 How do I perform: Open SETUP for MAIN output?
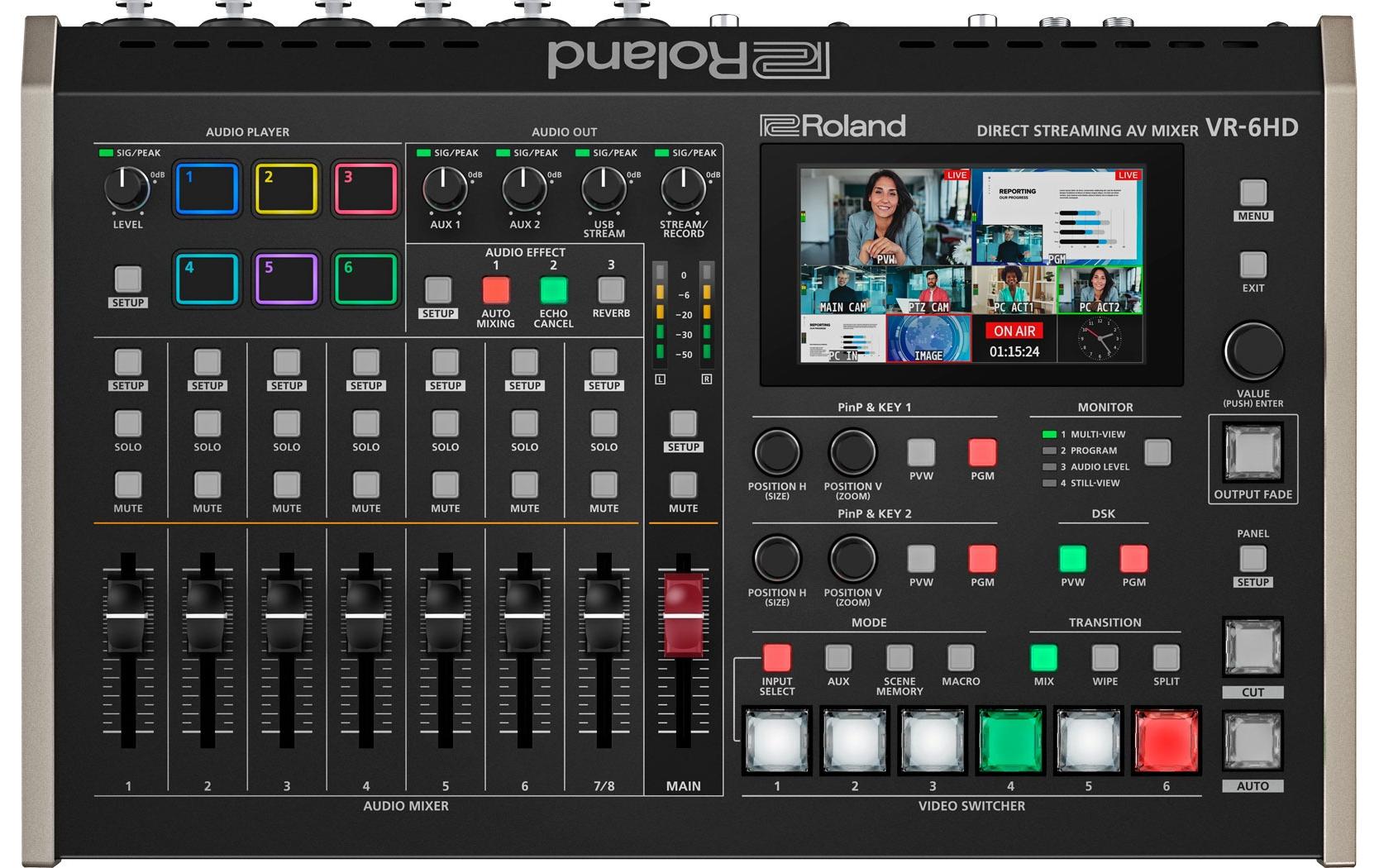pos(683,423)
